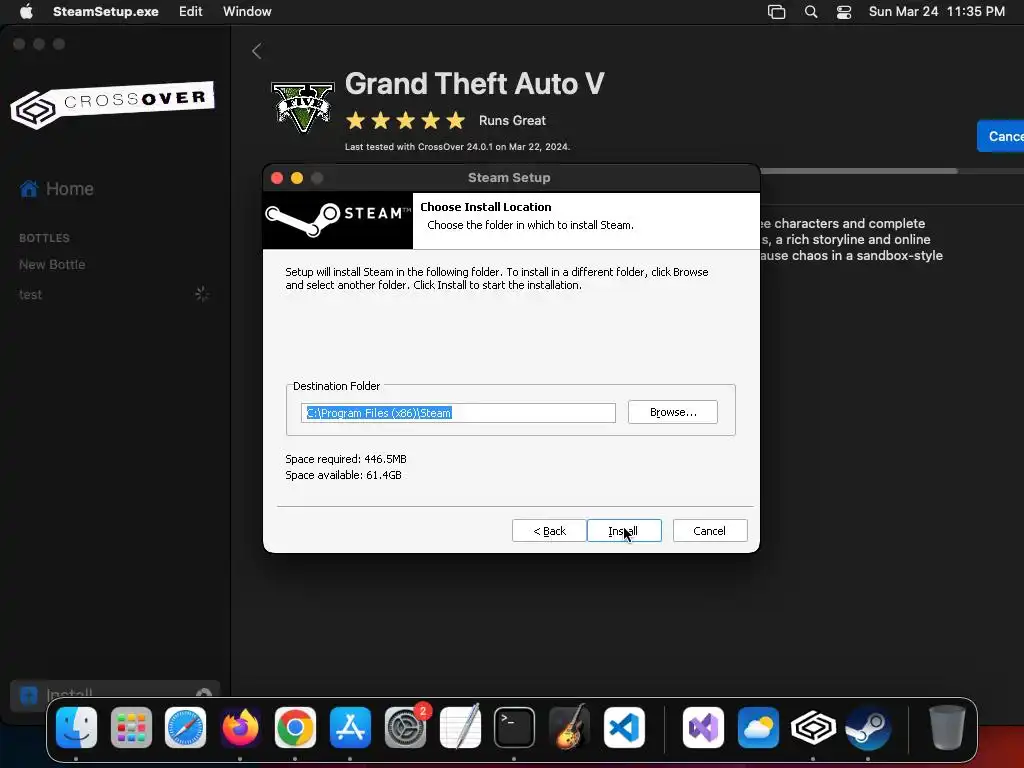
Task: Open Finder from the Dock
Action: [x=76, y=727]
